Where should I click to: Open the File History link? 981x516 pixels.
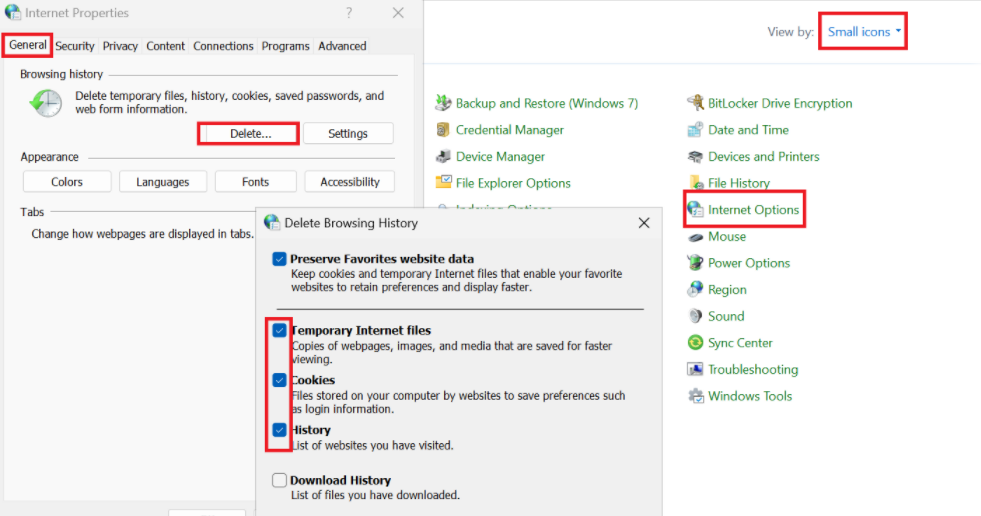click(x=739, y=183)
